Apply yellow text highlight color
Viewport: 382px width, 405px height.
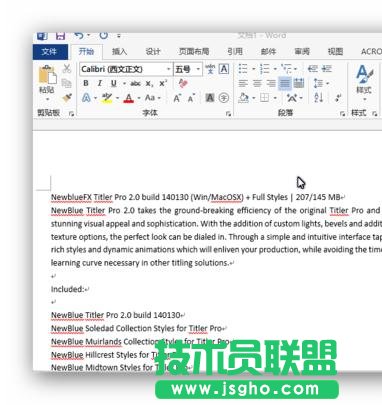click(x=107, y=98)
